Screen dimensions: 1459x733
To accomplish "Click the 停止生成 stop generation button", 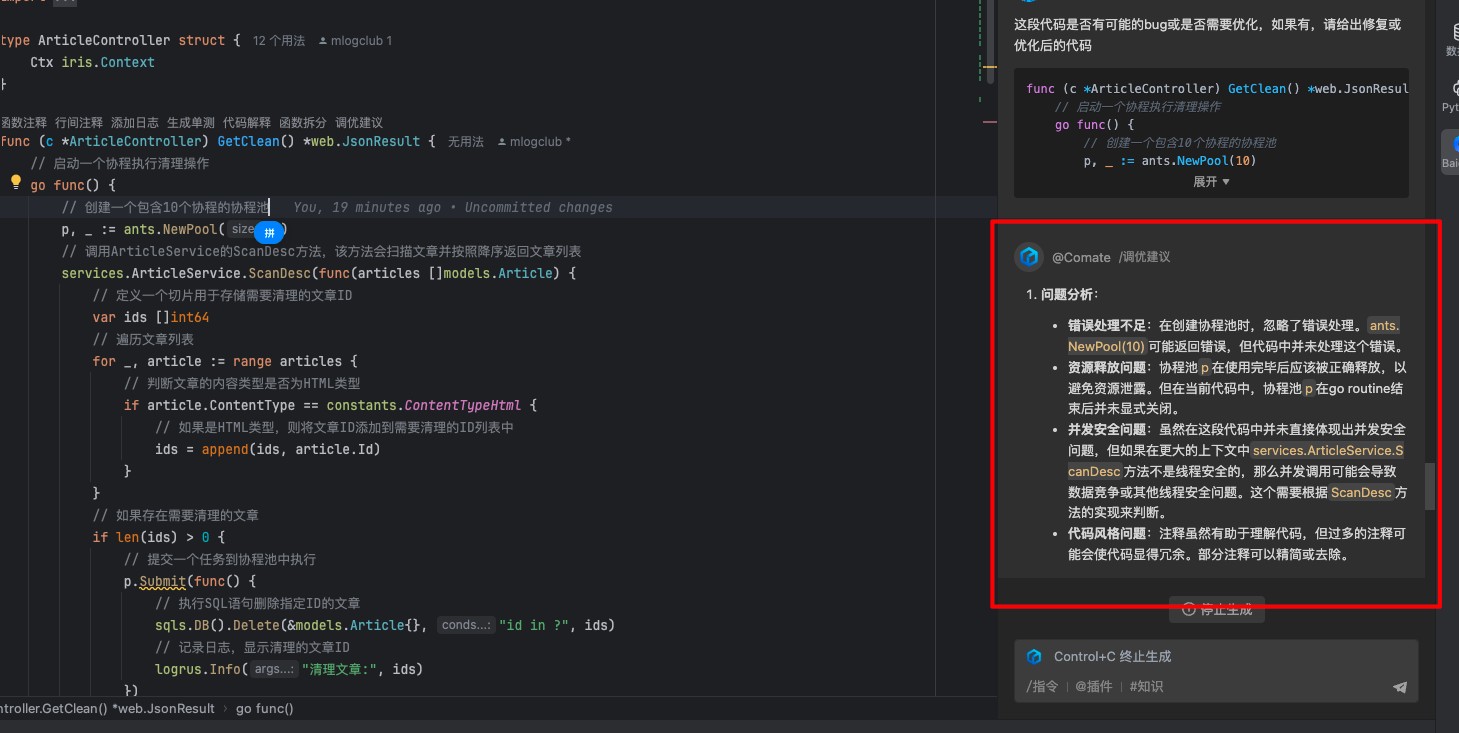I will coord(1217,609).
